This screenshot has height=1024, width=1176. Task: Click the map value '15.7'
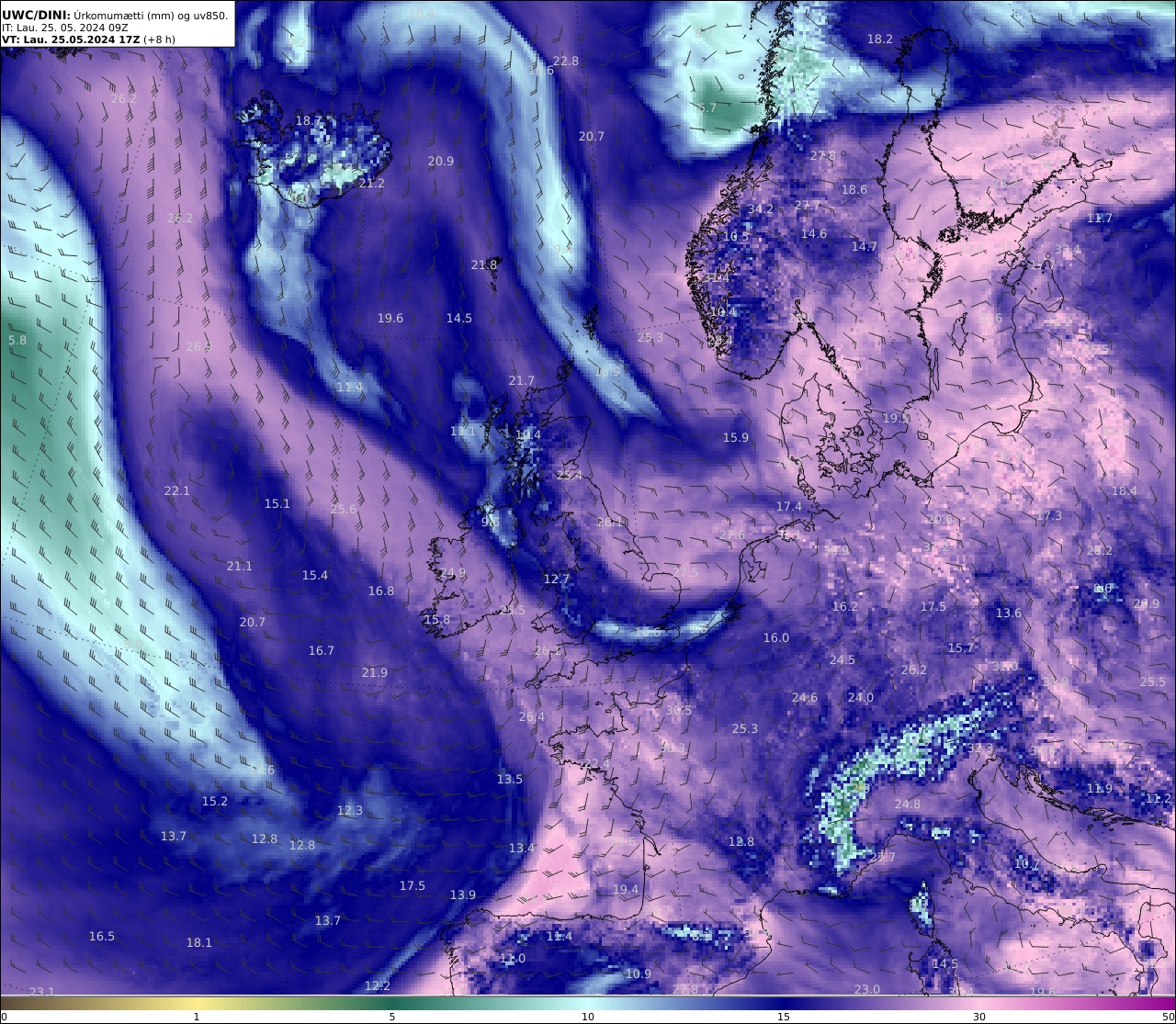[x=961, y=647]
